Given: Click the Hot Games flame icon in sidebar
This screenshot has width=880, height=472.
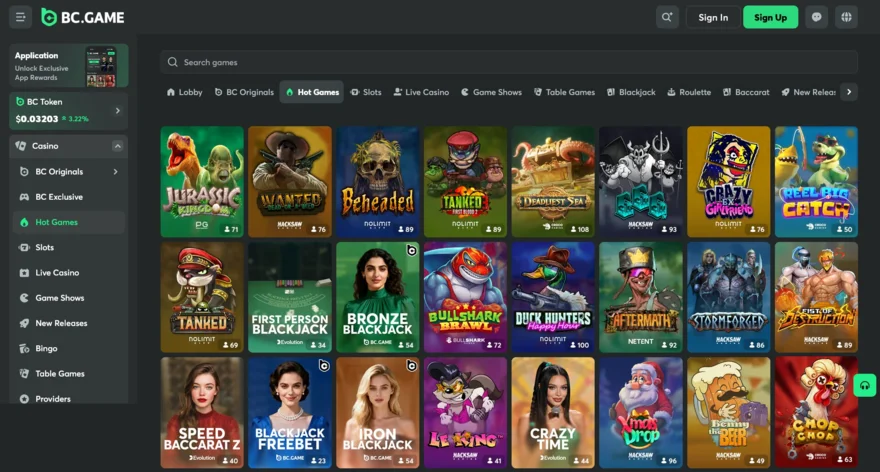Looking at the screenshot, I should [x=24, y=222].
